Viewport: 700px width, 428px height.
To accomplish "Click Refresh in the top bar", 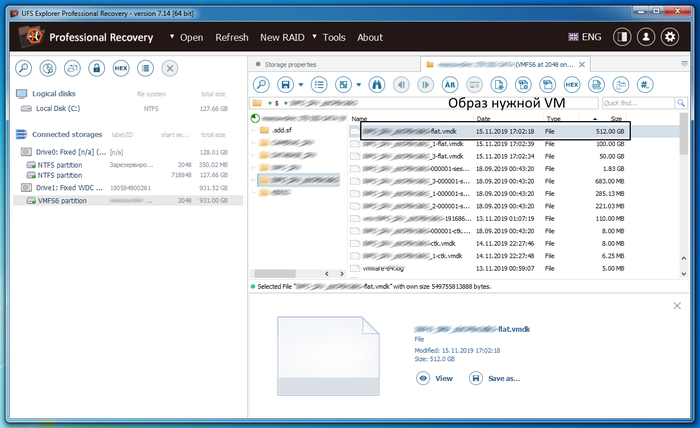I will (231, 37).
